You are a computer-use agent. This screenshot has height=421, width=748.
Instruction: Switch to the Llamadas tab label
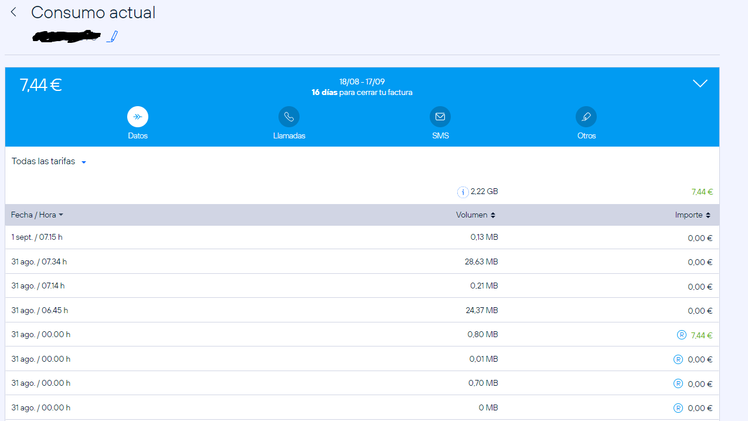[289, 136]
